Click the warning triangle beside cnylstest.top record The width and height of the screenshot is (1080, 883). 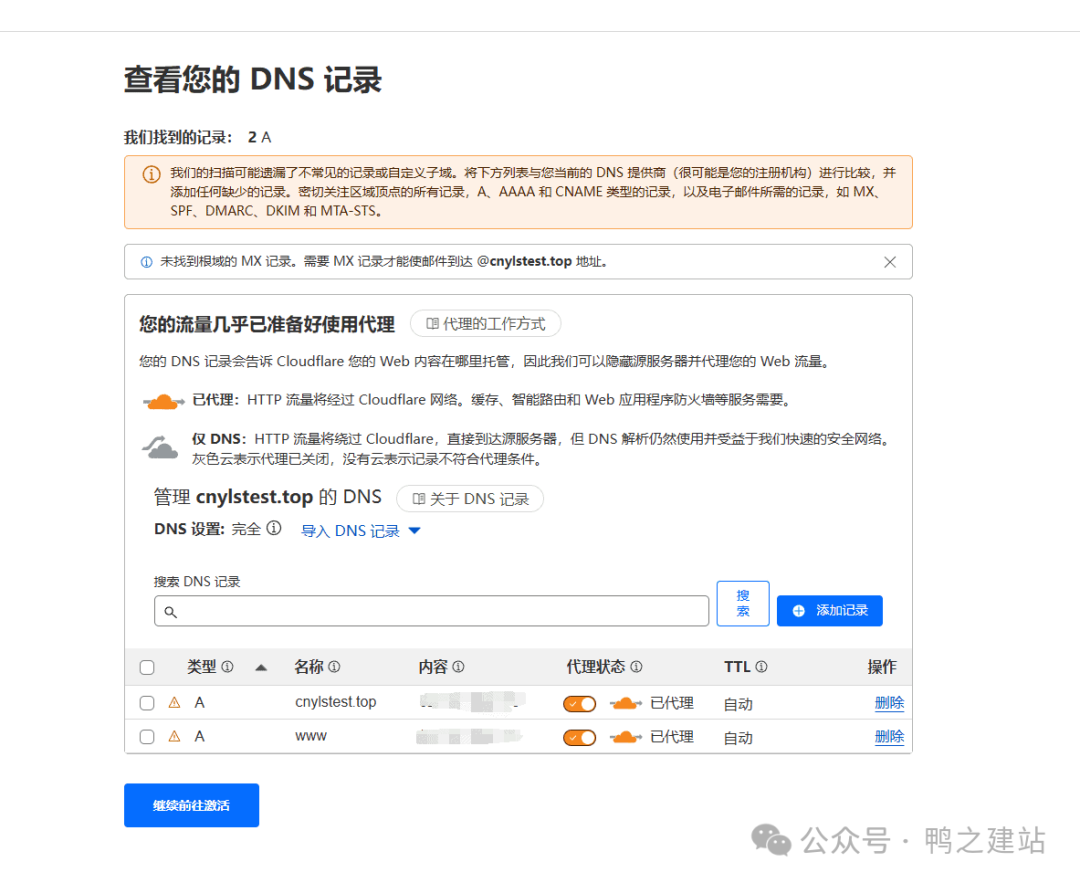(x=172, y=702)
